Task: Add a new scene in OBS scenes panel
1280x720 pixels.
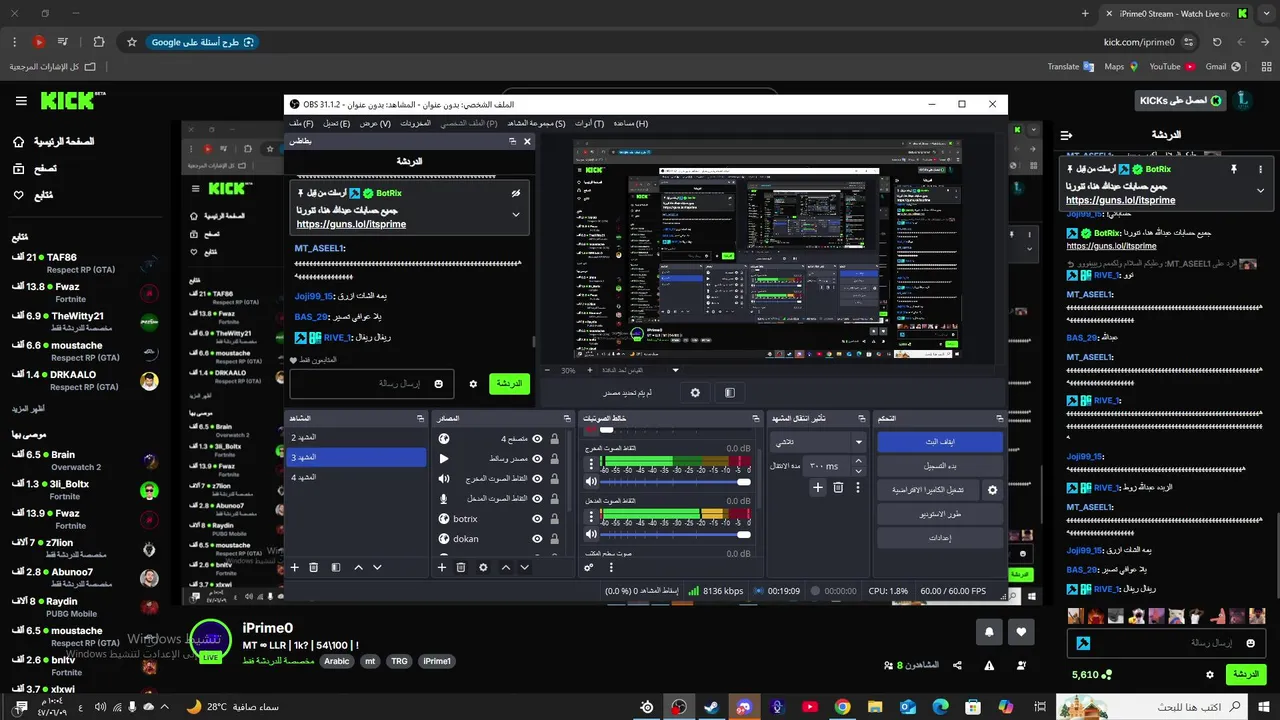Action: (x=295, y=567)
